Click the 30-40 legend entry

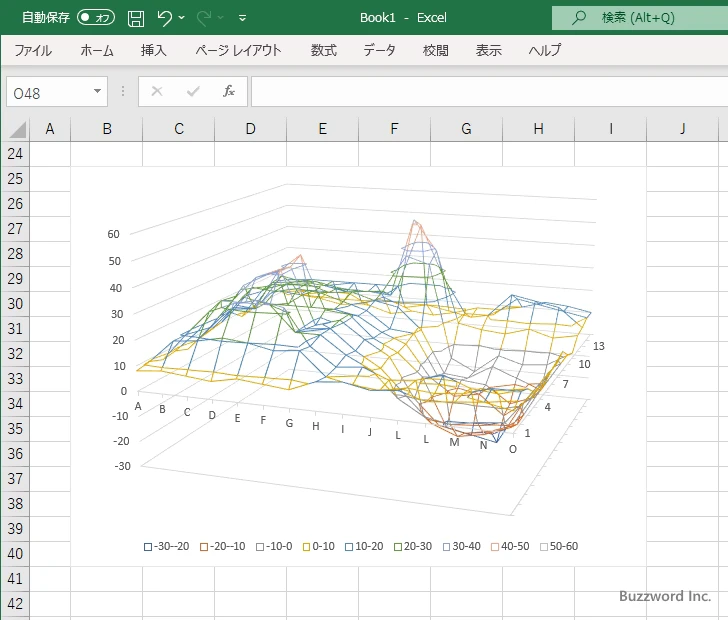pyautogui.click(x=462, y=547)
